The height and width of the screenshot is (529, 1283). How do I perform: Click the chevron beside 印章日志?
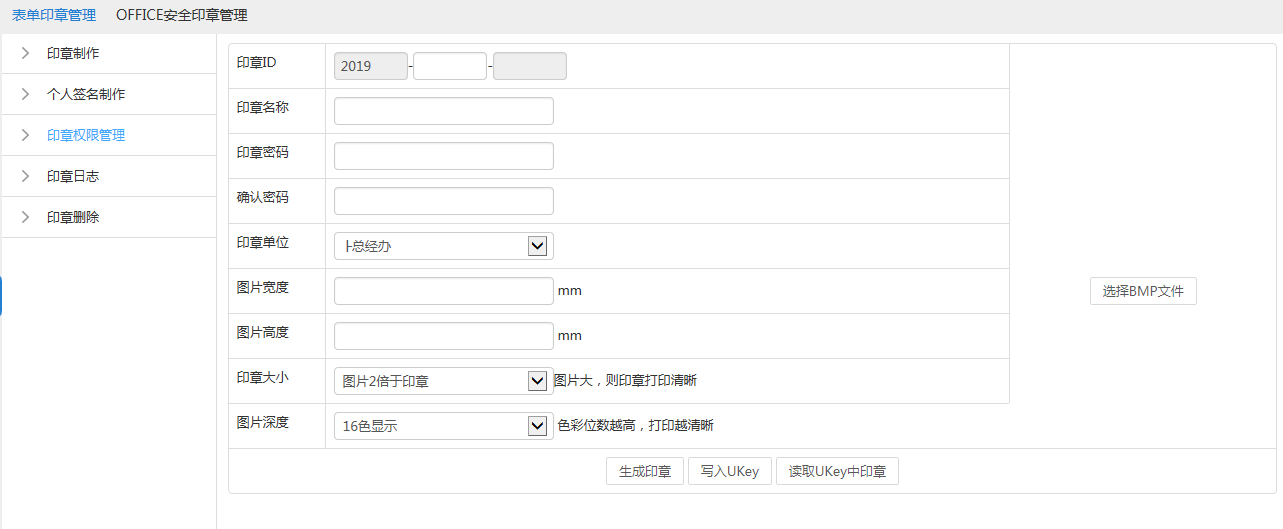25,176
